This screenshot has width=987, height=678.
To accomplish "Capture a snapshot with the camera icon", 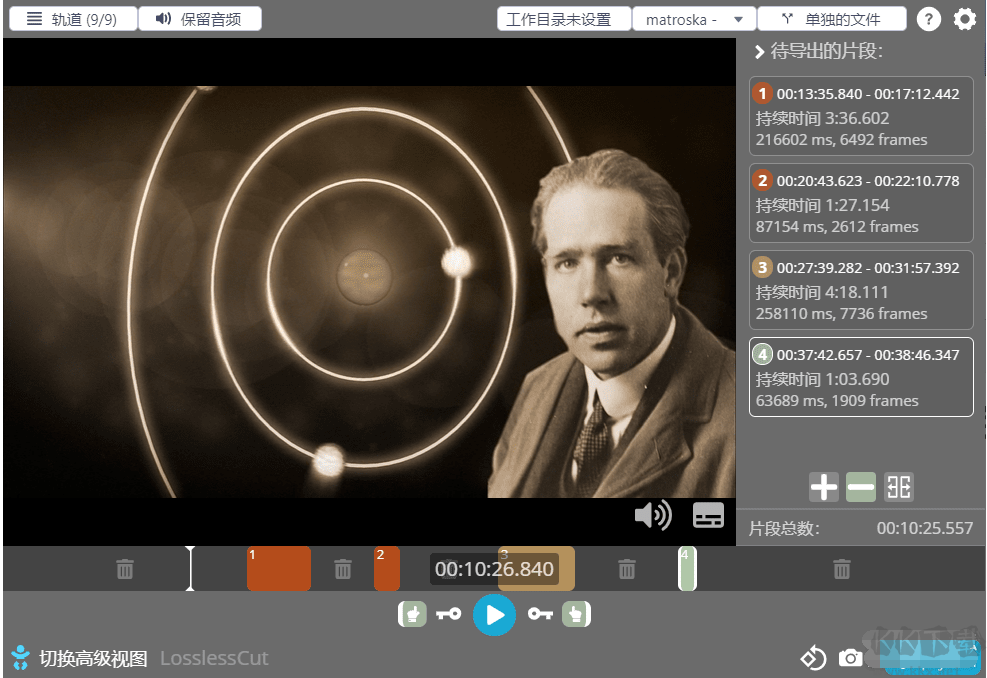I will pyautogui.click(x=851, y=657).
